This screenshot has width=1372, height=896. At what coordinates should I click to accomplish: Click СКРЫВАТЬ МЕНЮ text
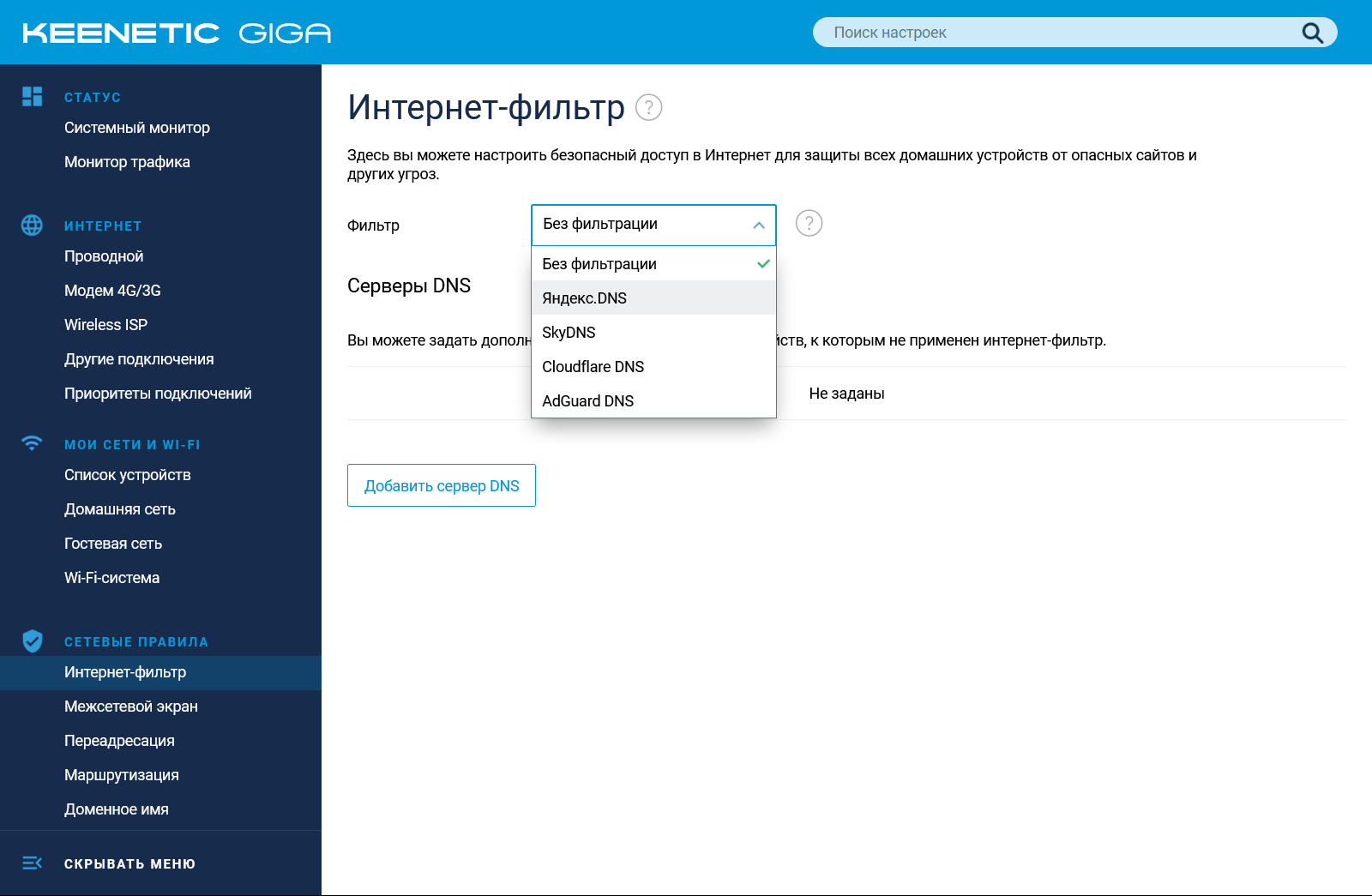[129, 863]
